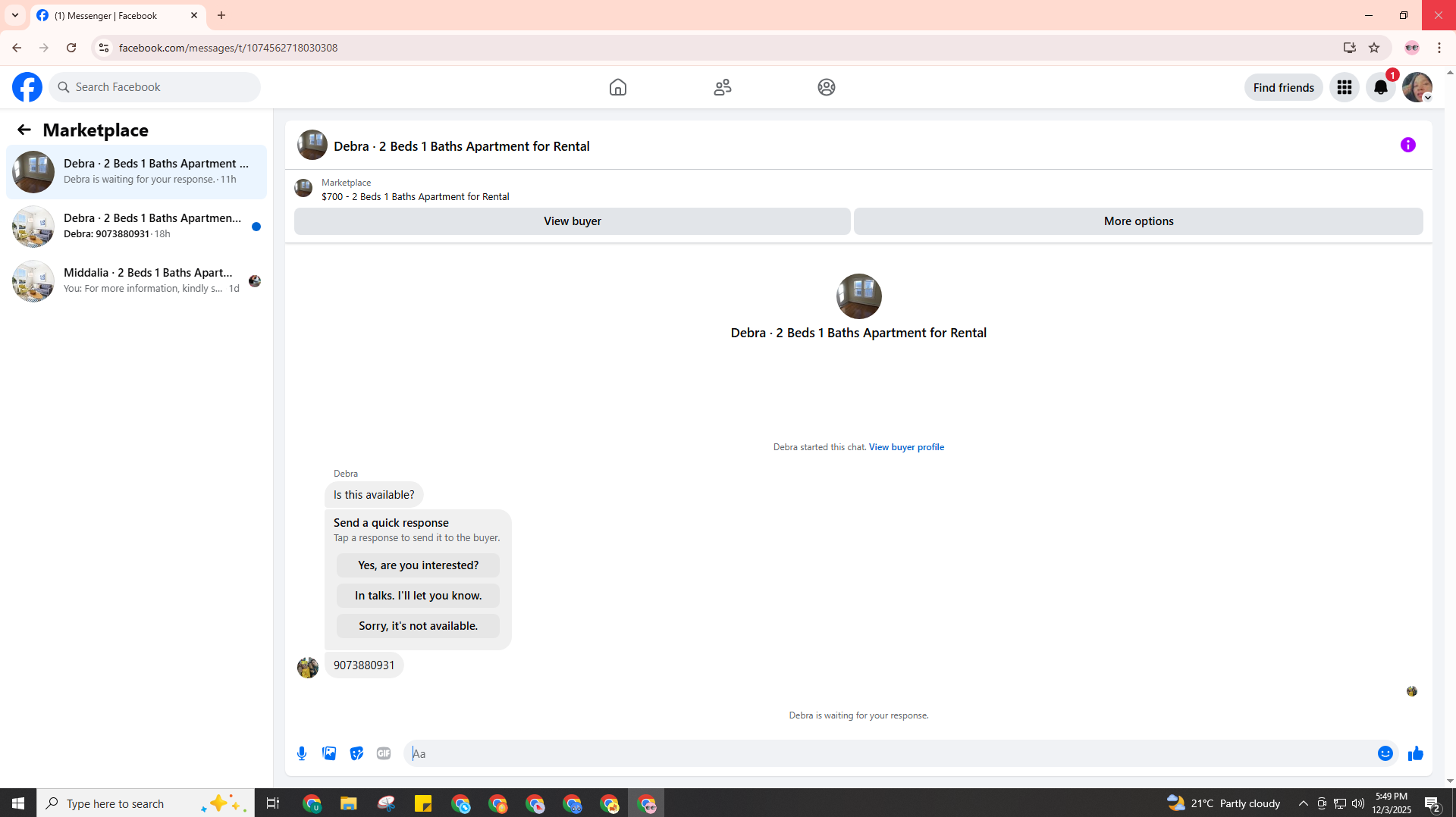Open the Windows Start menu
The width and height of the screenshot is (1456, 817).
tap(18, 803)
